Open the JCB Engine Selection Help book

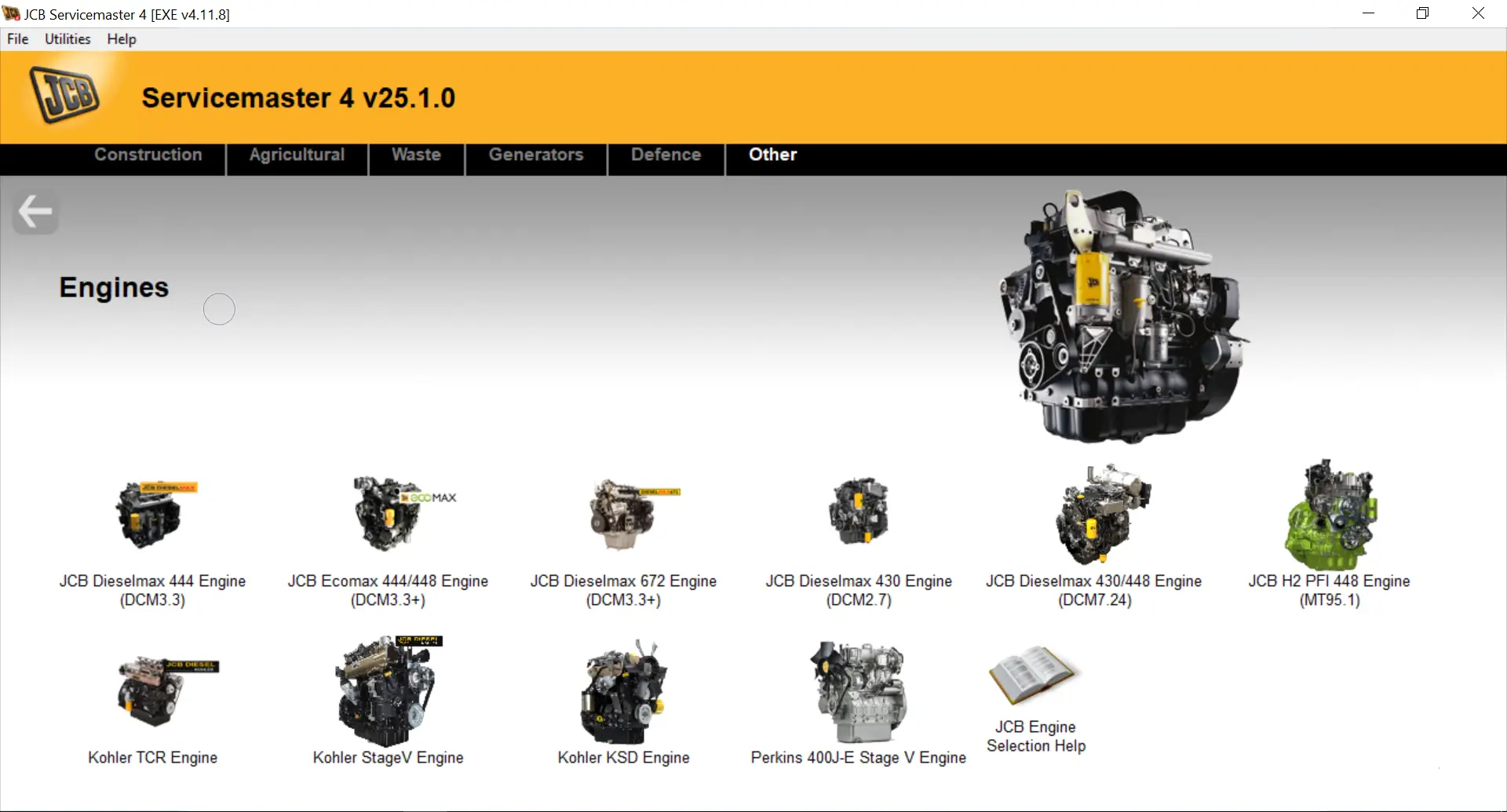[x=1034, y=675]
